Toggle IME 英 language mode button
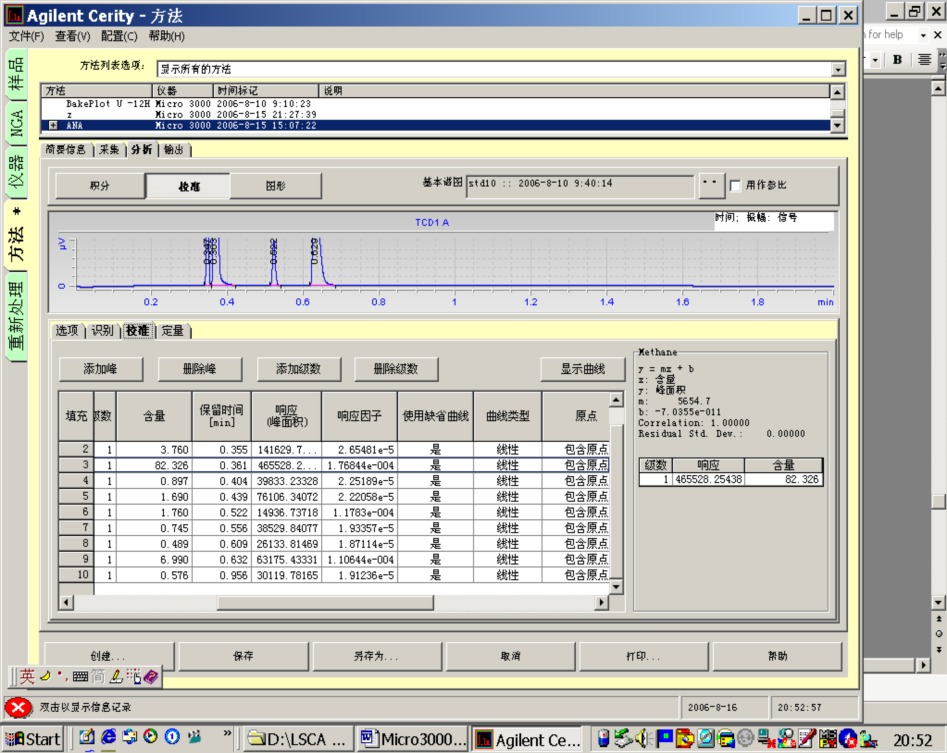This screenshot has width=947, height=753. click(27, 676)
